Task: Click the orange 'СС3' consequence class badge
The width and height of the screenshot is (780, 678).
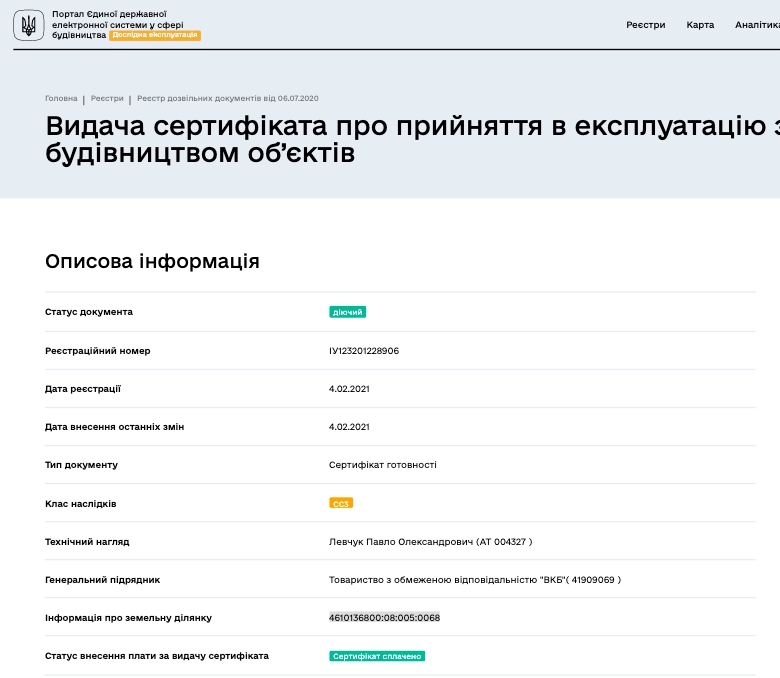Action: (x=341, y=503)
